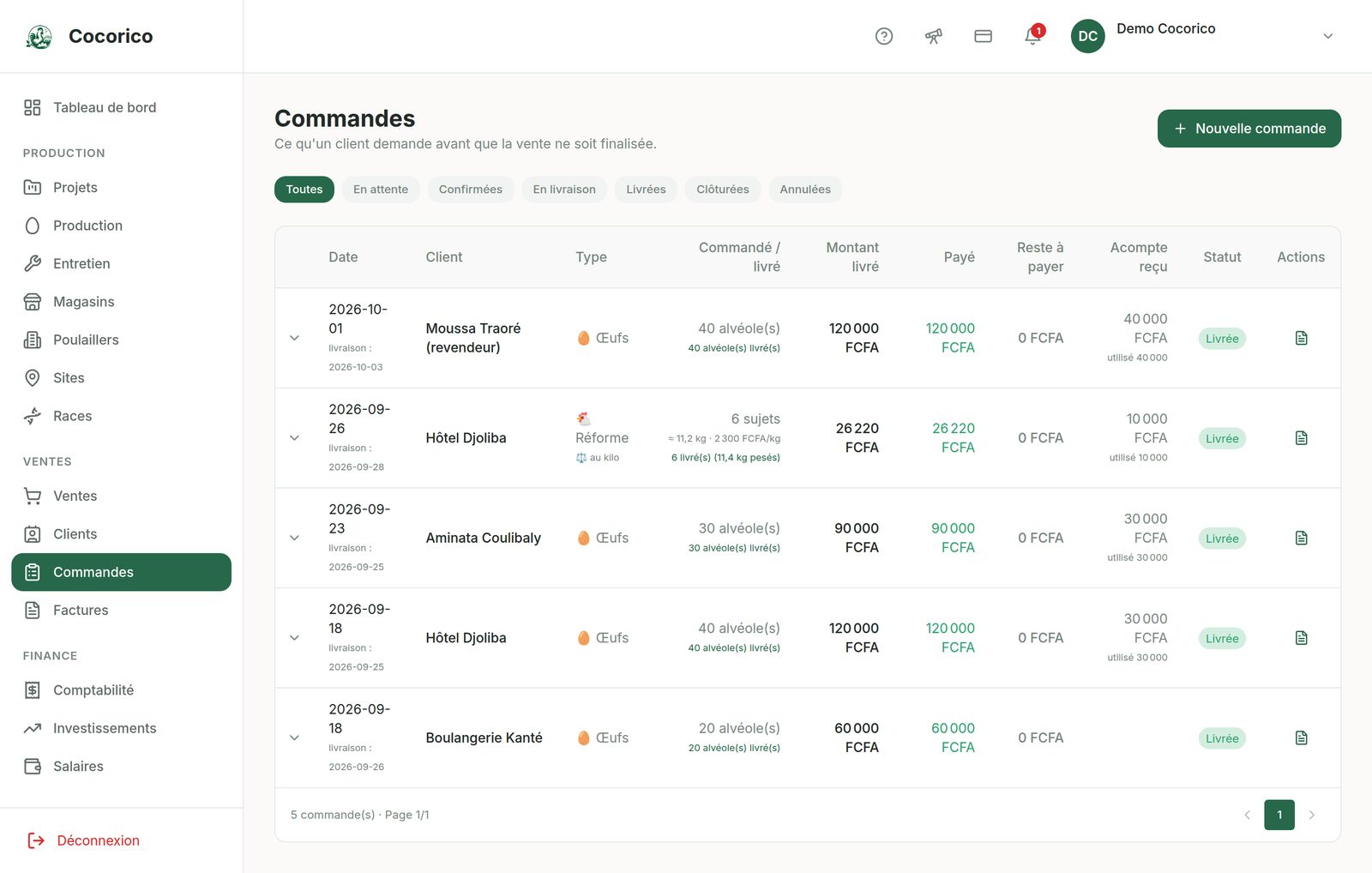
Task: Open document icon for Aminata Coulibaly order
Action: (1301, 538)
